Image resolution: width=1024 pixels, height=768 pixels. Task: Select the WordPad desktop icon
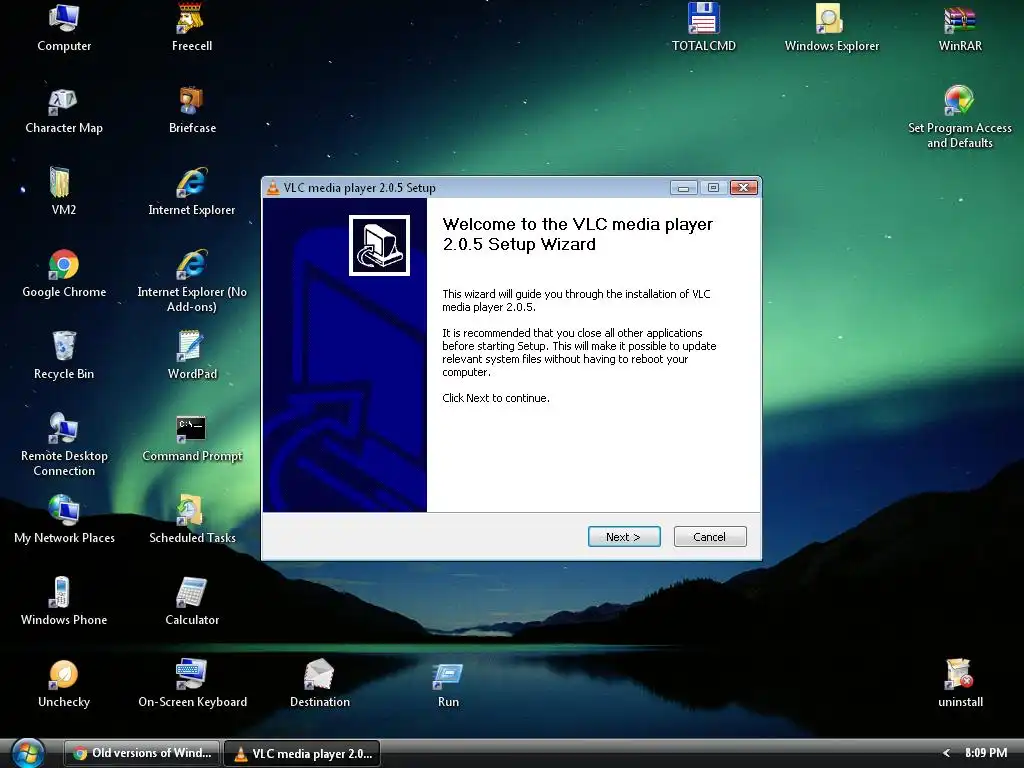click(192, 356)
